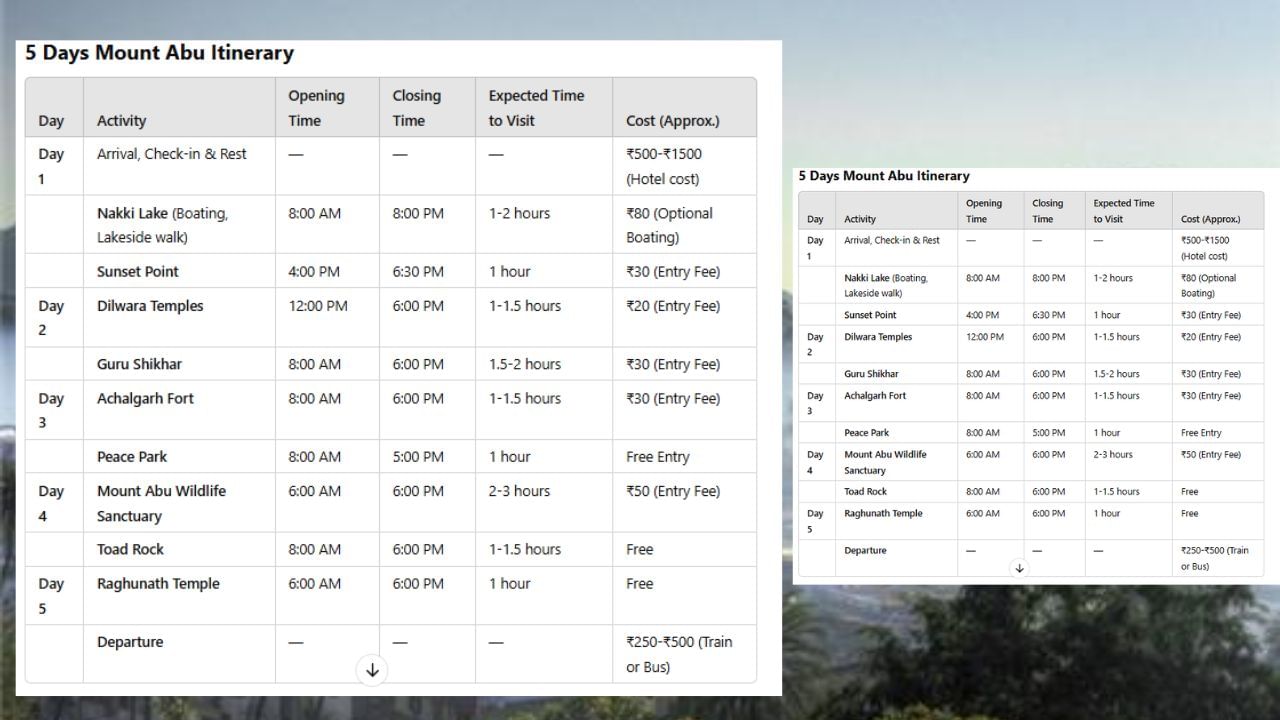Click 'Day 3' cell in the large table

pyautogui.click(x=51, y=410)
